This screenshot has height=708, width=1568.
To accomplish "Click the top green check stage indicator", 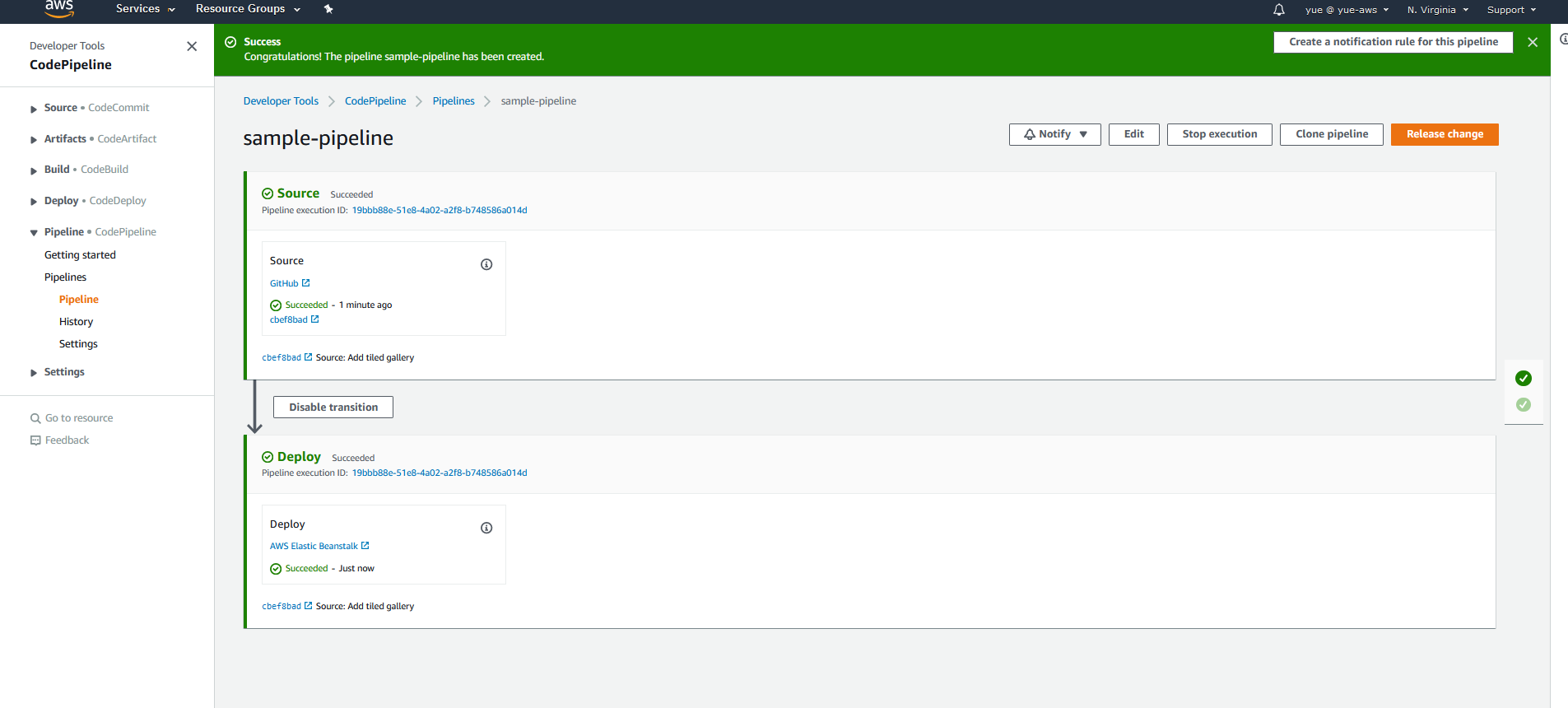I will coord(1524,378).
